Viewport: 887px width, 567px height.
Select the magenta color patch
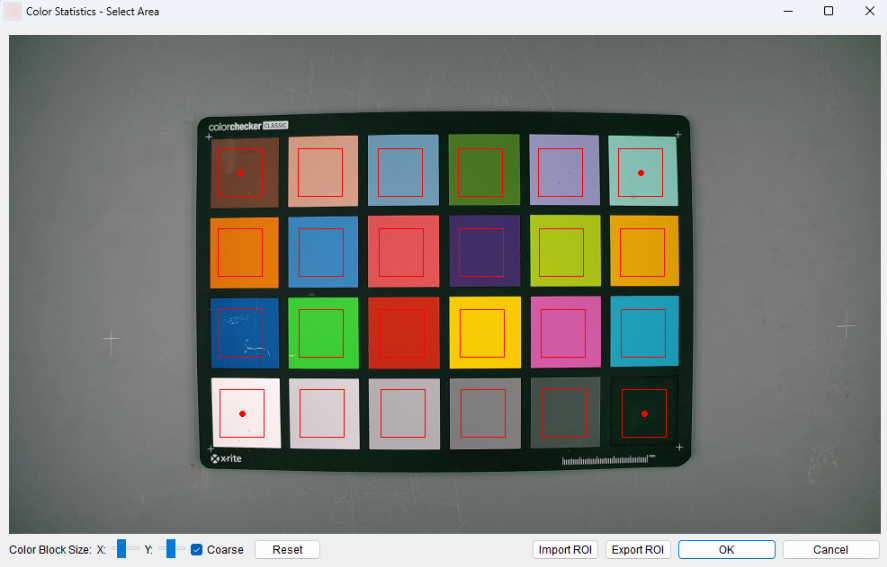564,333
